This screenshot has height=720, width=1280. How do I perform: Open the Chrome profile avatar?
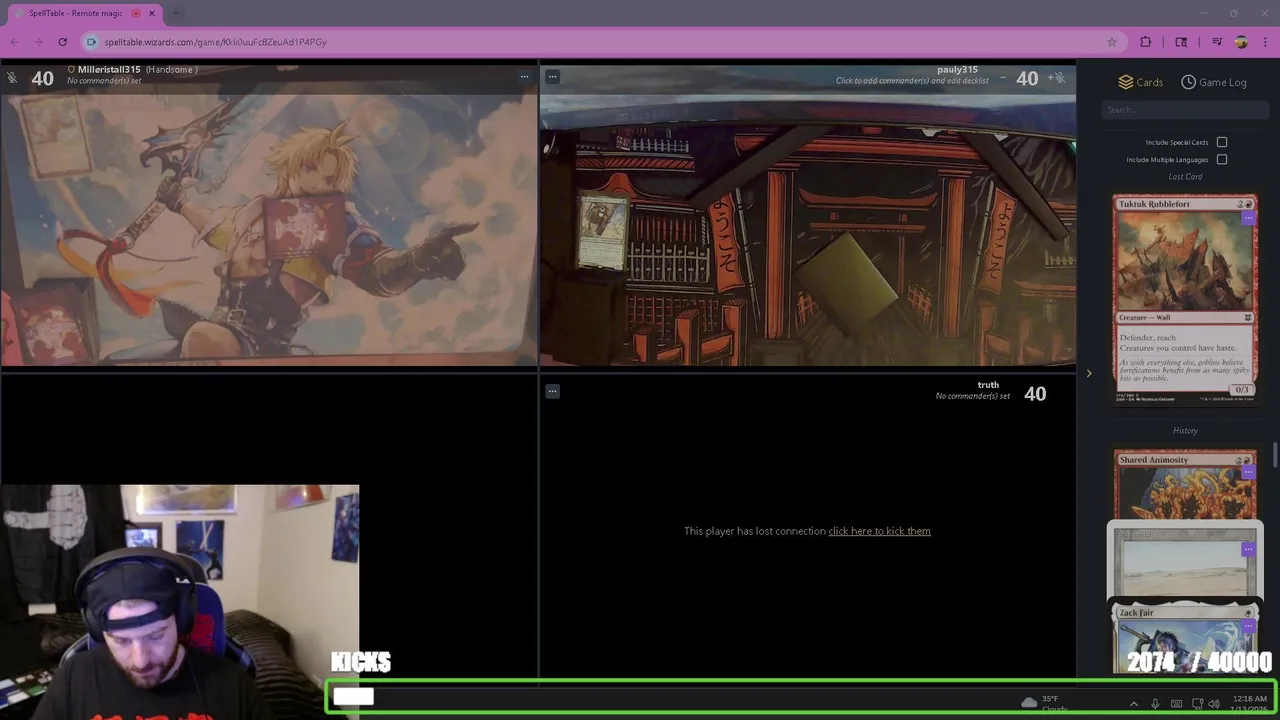(1241, 42)
